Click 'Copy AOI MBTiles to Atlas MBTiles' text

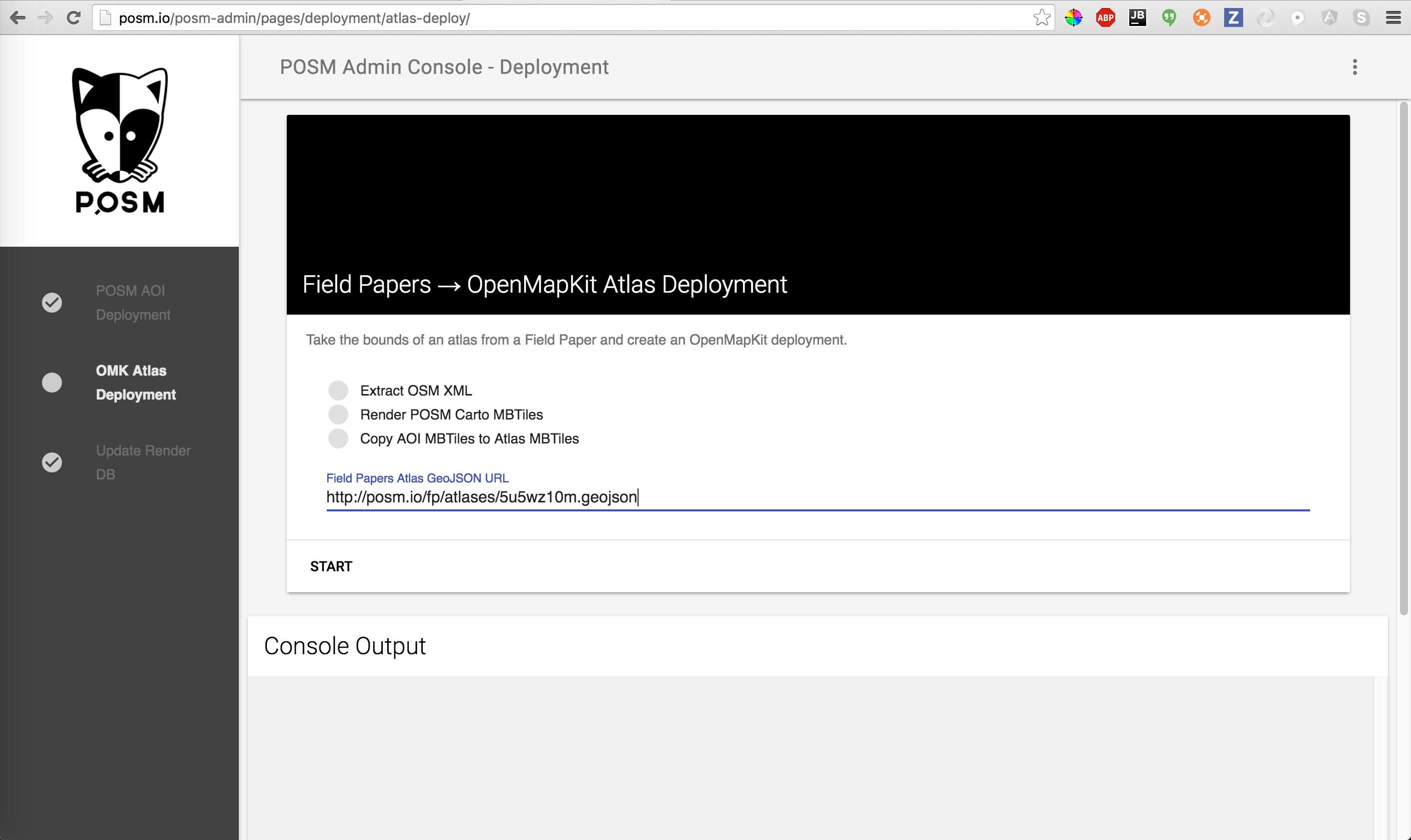point(469,438)
